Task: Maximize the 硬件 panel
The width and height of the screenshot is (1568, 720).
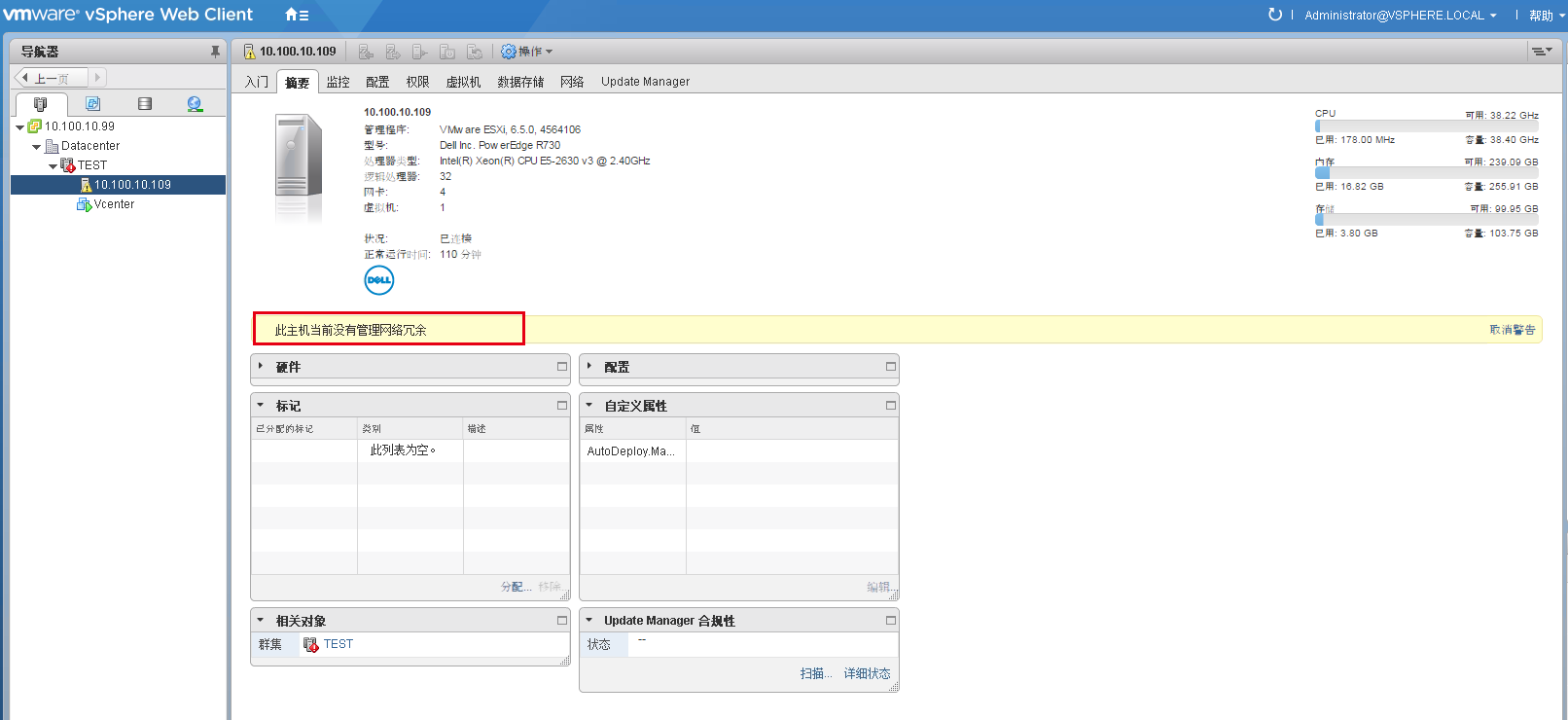Action: tap(562, 367)
